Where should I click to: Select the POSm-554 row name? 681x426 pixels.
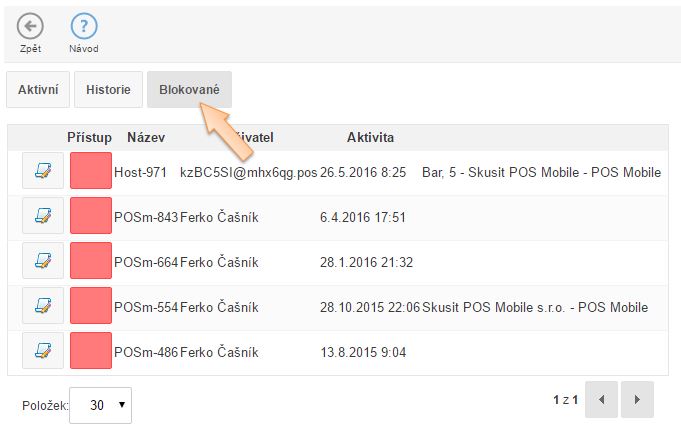tap(146, 307)
